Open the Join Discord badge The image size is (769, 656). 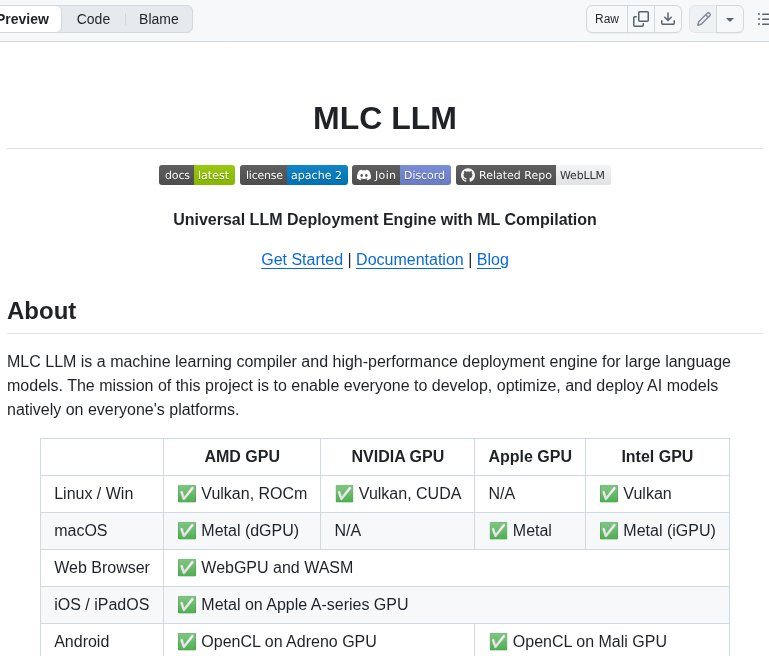tap(401, 175)
